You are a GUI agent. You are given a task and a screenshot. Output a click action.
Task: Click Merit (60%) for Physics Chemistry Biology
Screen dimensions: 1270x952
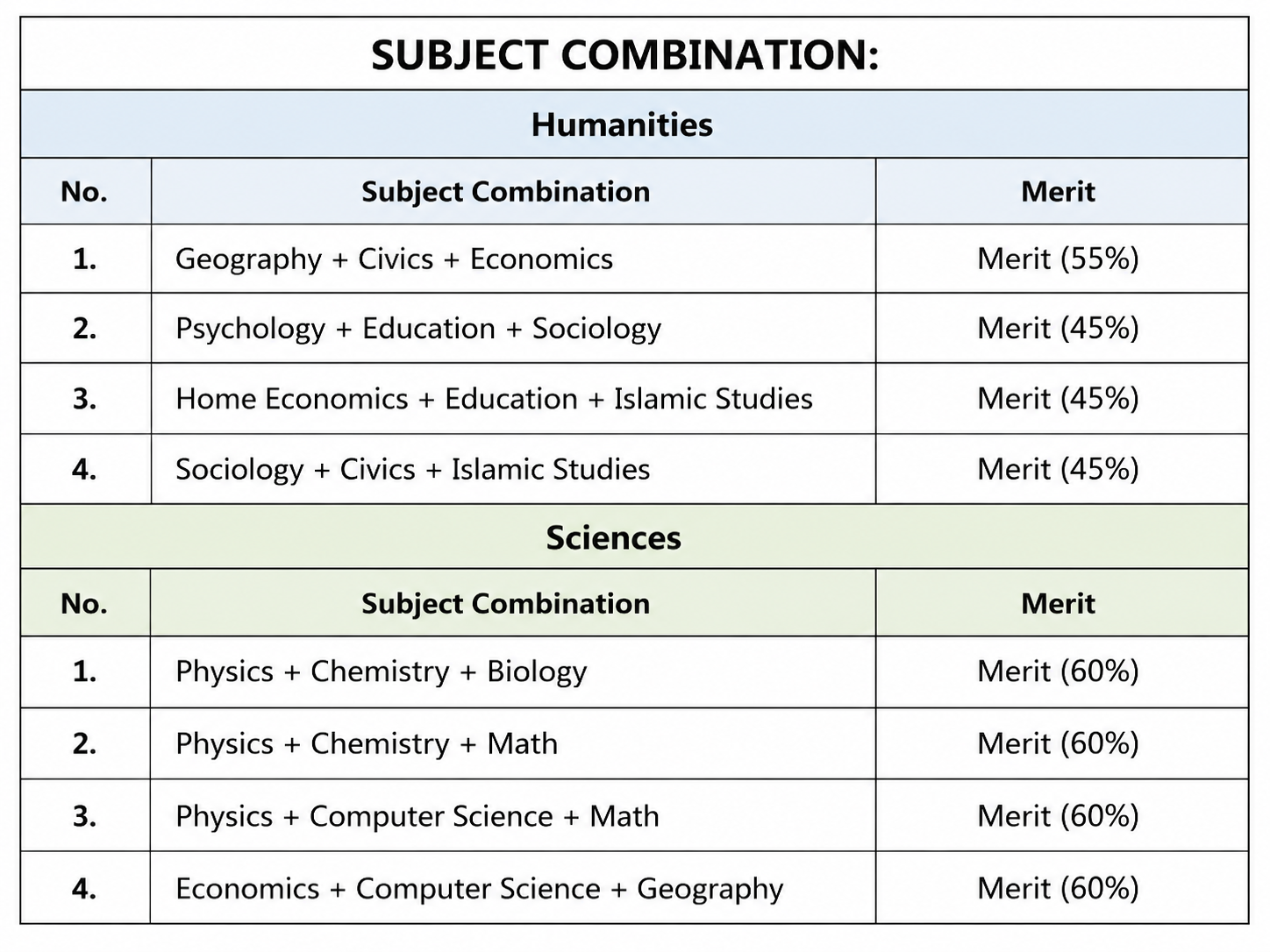pos(1058,672)
